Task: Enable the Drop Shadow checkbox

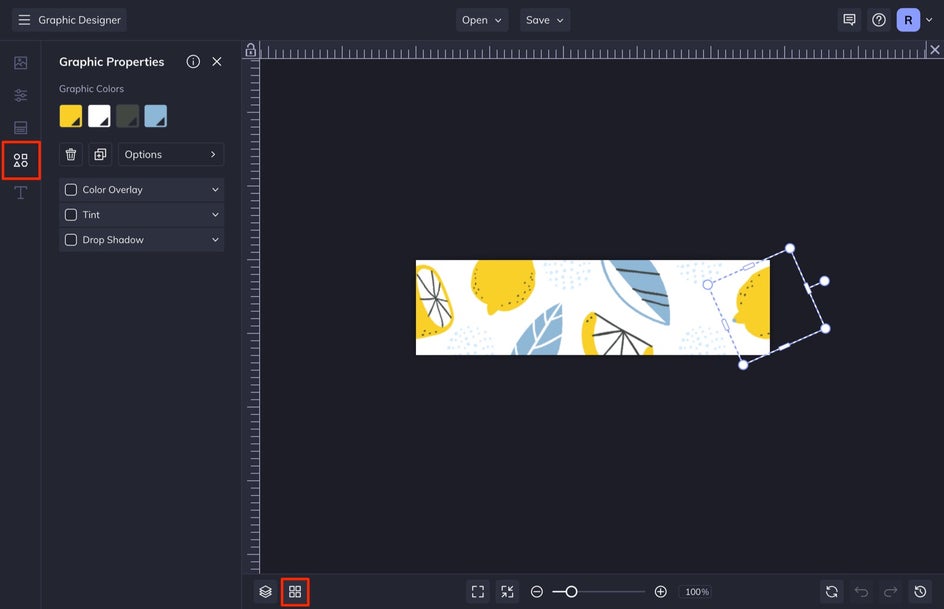Action: point(71,240)
